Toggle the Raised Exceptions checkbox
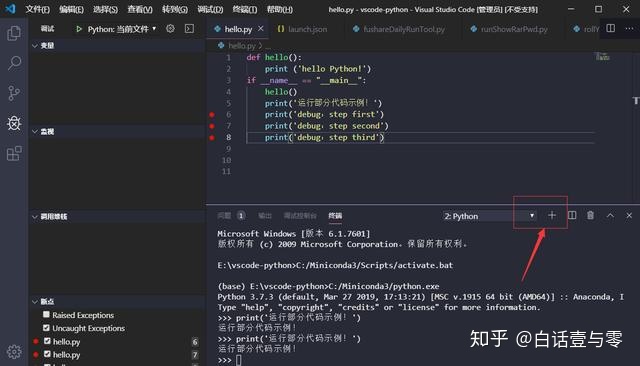The height and width of the screenshot is (366, 640). click(x=46, y=315)
